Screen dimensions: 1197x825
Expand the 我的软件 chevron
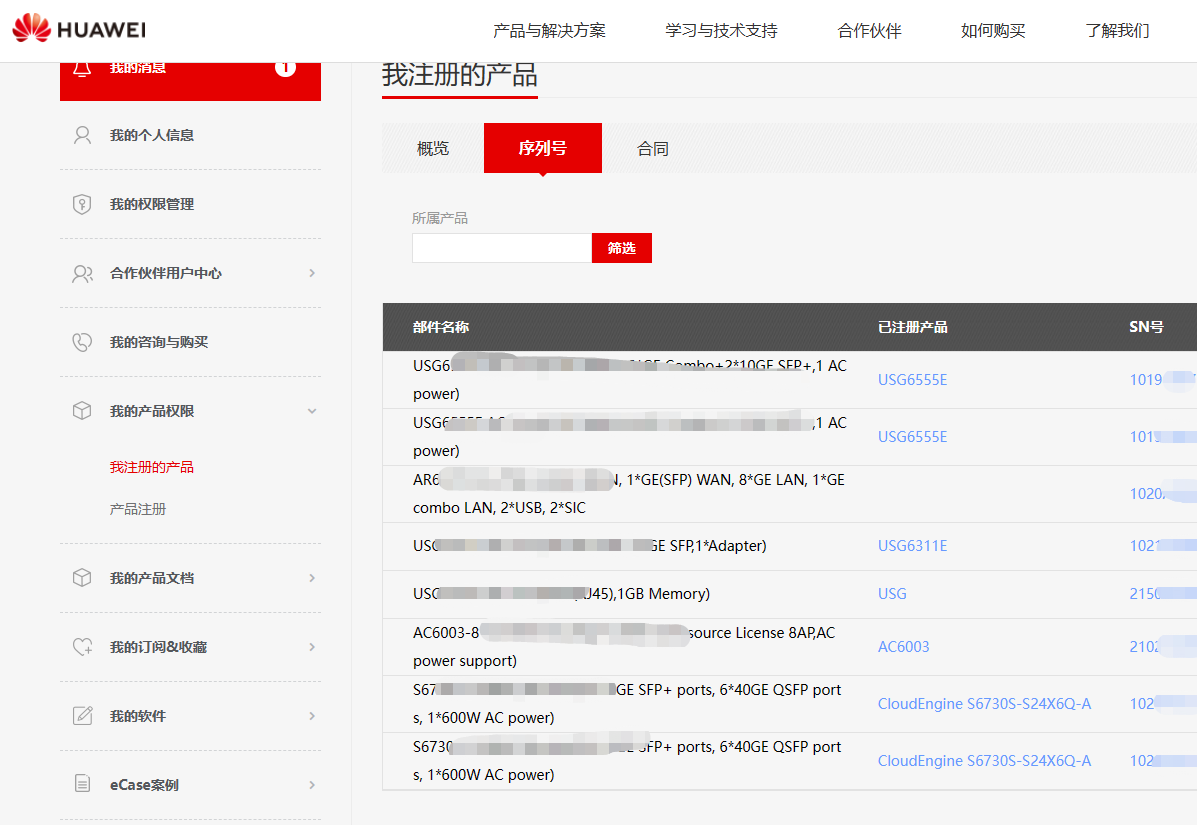coord(311,716)
